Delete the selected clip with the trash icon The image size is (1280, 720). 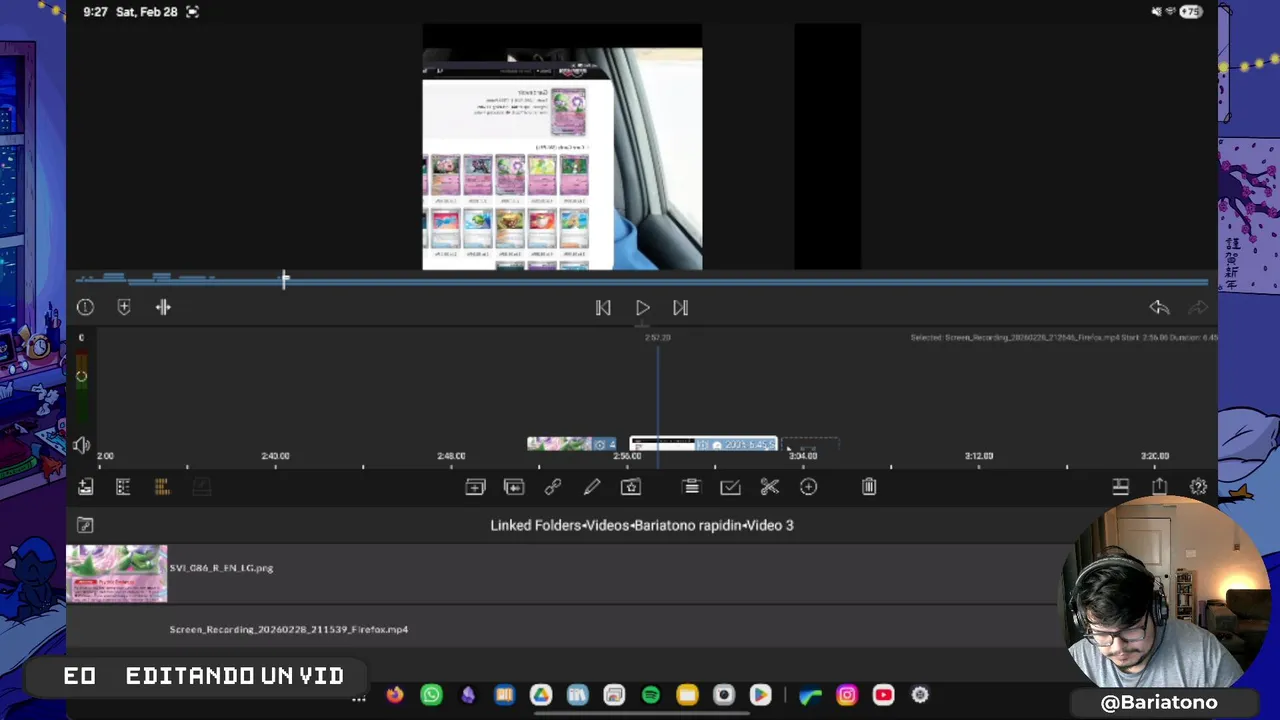(869, 487)
